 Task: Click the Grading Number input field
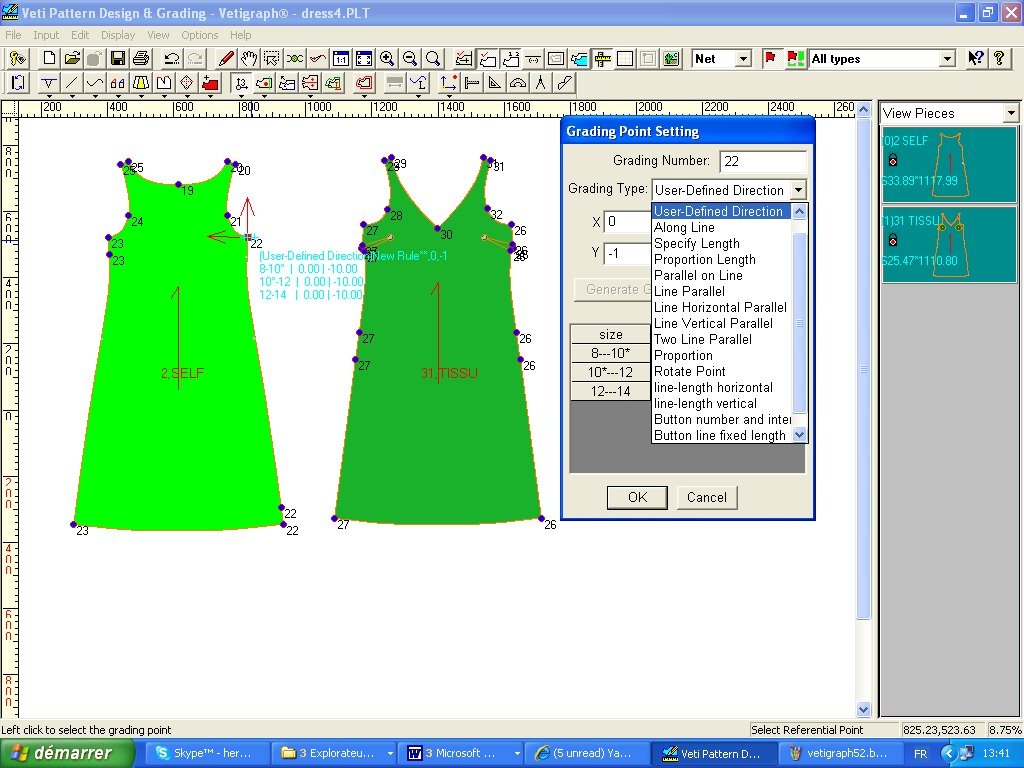point(763,161)
